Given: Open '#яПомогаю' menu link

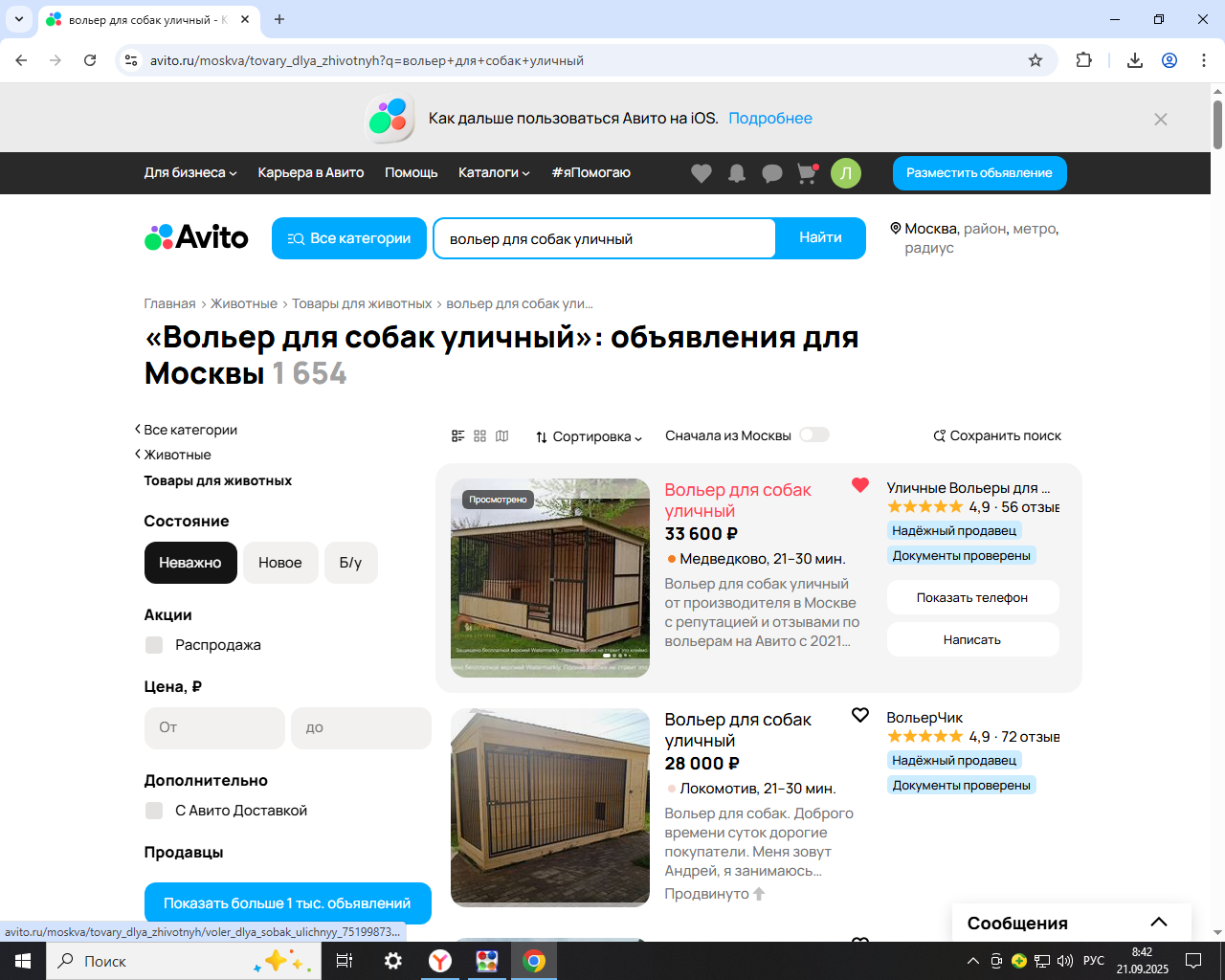Looking at the screenshot, I should [591, 173].
